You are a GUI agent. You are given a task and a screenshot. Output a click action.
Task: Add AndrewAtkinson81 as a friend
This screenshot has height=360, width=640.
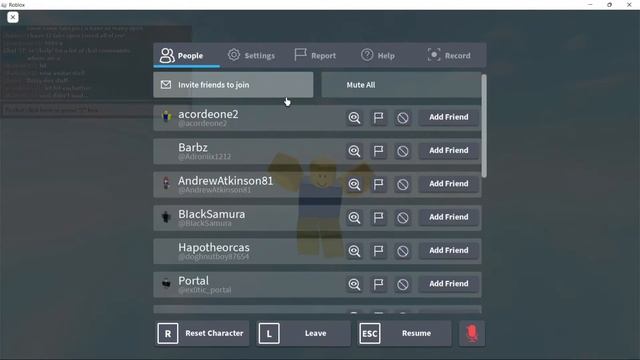[449, 184]
